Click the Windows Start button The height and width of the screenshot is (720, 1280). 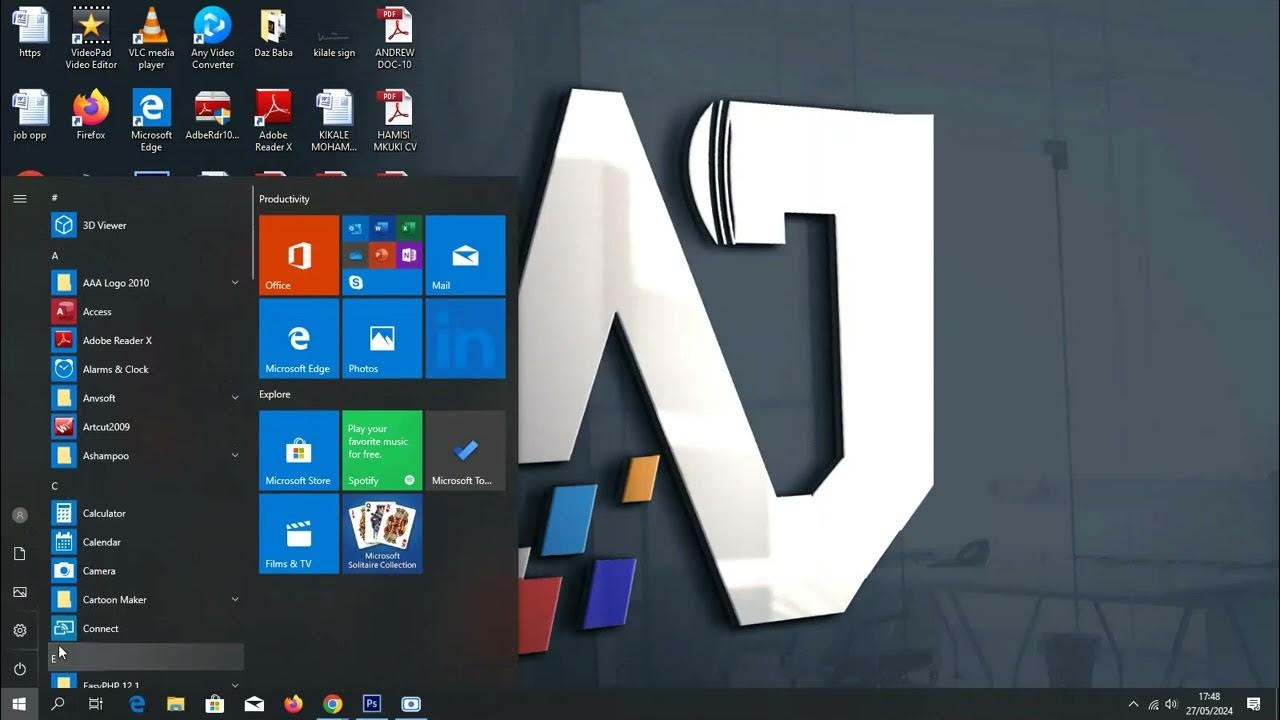(19, 704)
